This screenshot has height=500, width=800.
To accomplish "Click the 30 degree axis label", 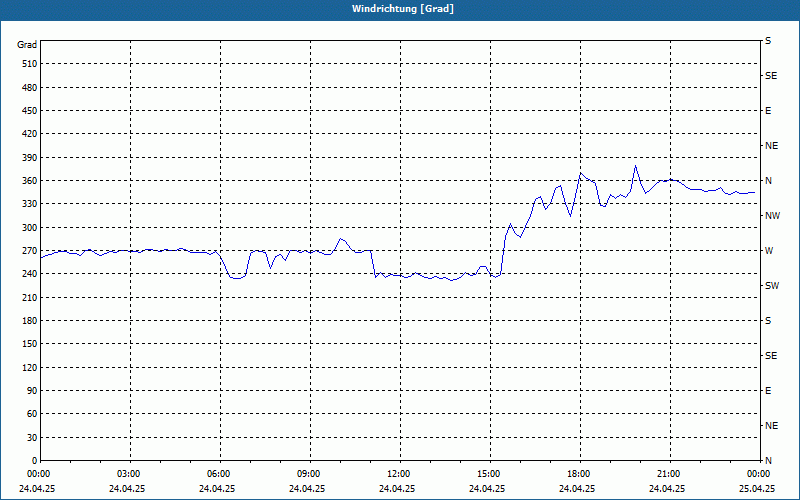I will pos(32,437).
